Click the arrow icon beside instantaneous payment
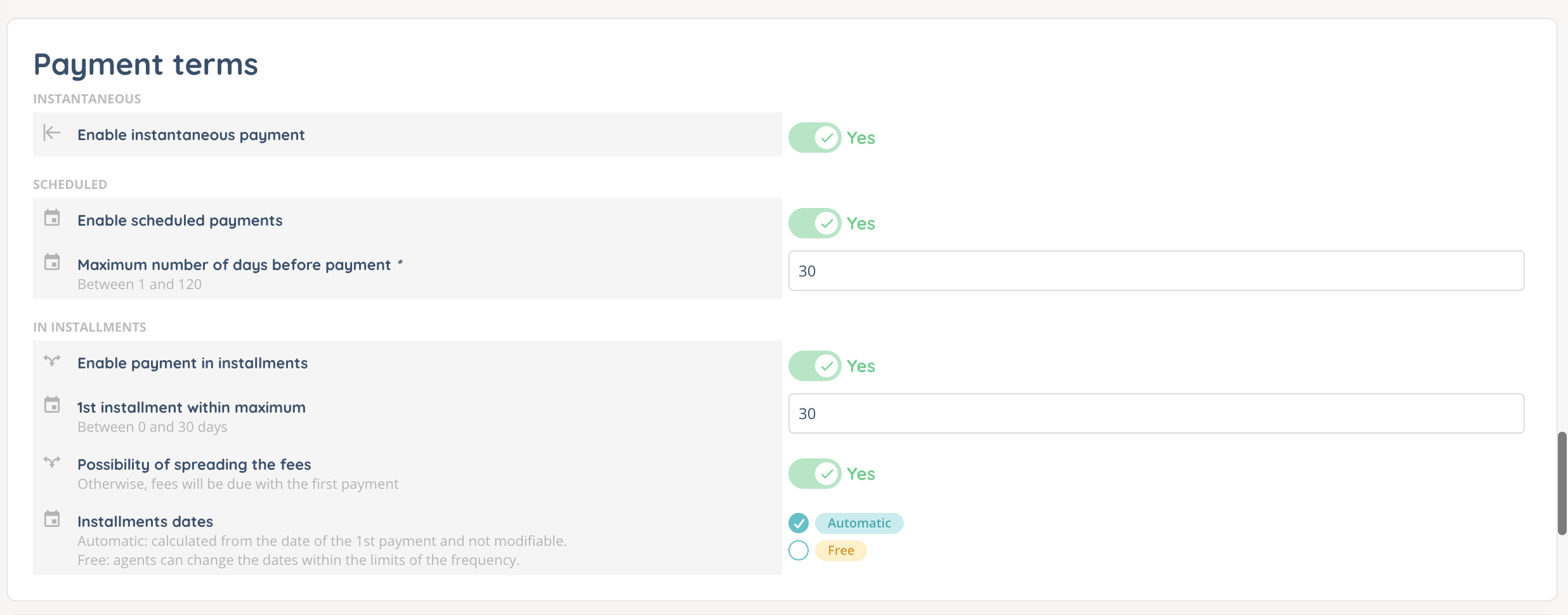The height and width of the screenshot is (615, 1568). 52,133
